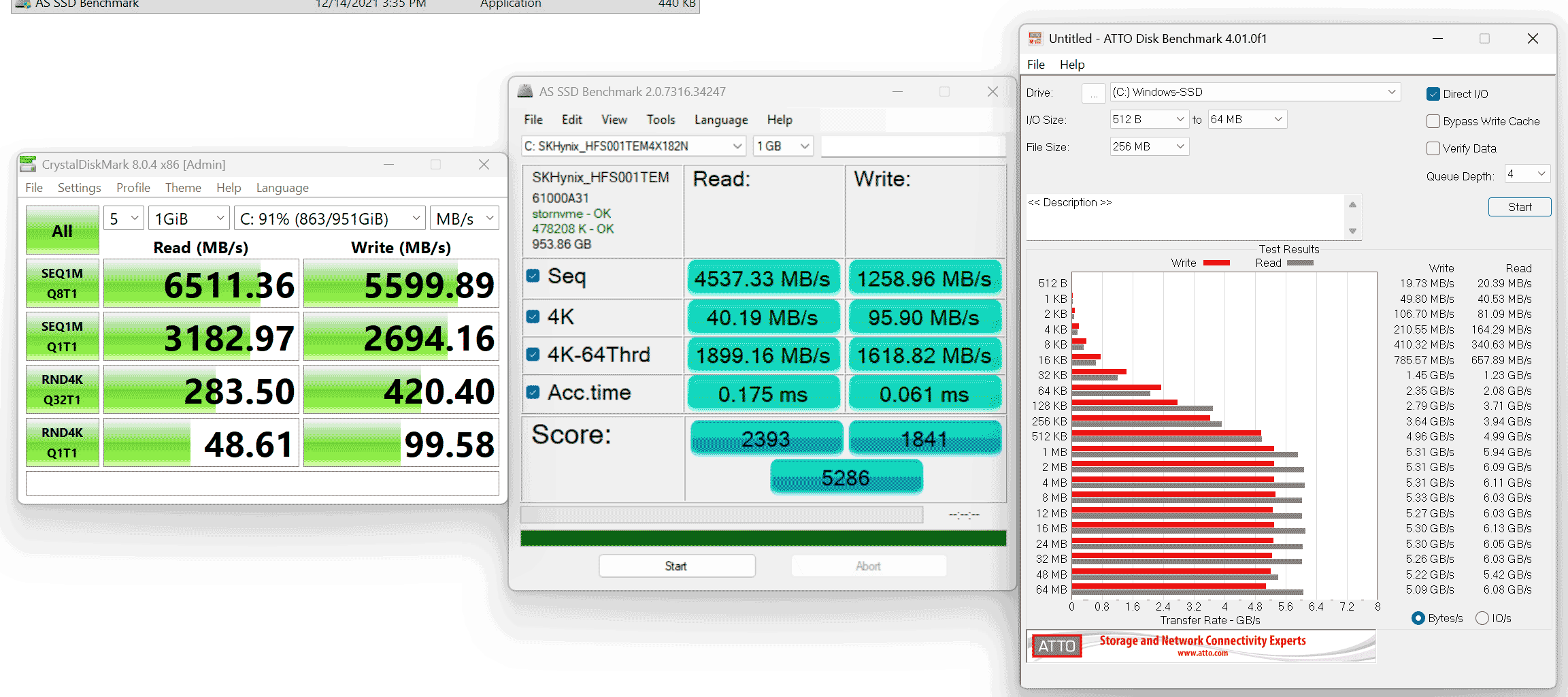
Task: Run the SEQ1M Q1T1 test
Action: click(x=63, y=336)
